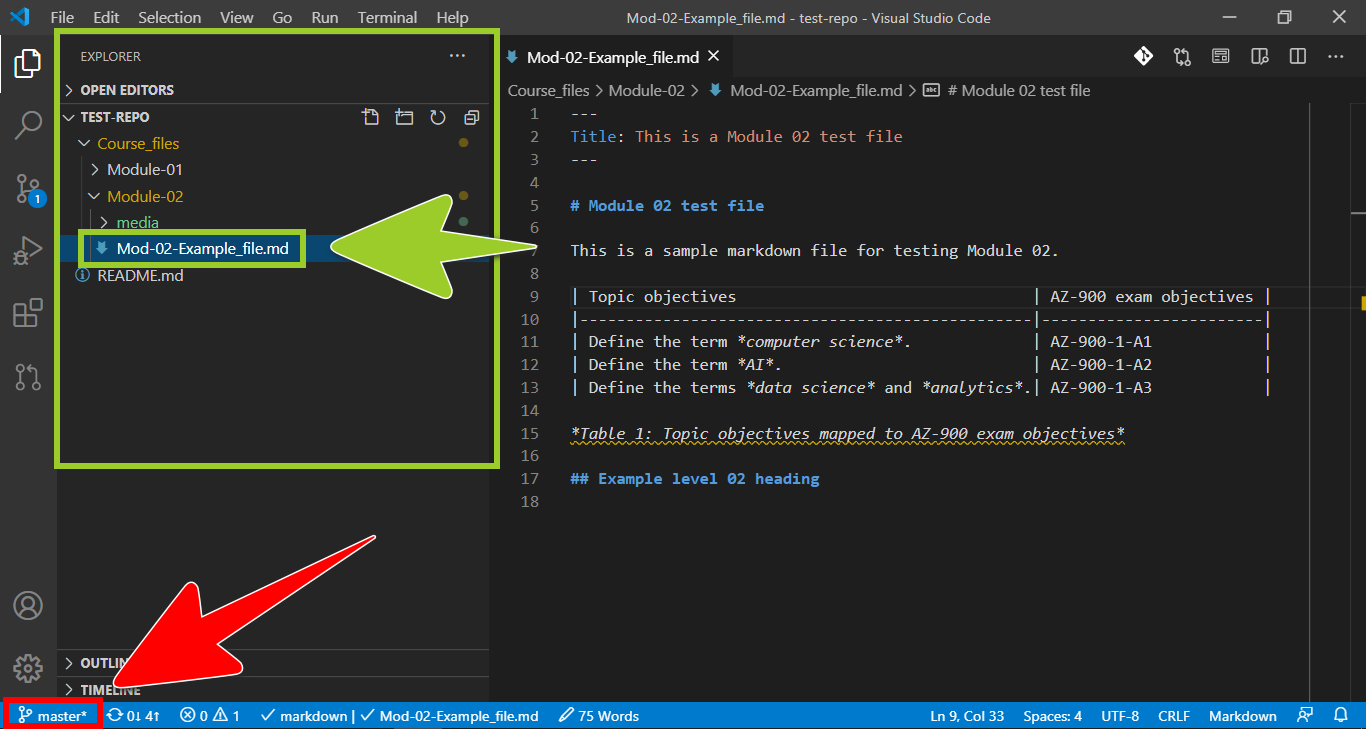Image resolution: width=1366 pixels, height=729 pixels.
Task: Click the feedback icon in status bar
Action: [x=1305, y=715]
